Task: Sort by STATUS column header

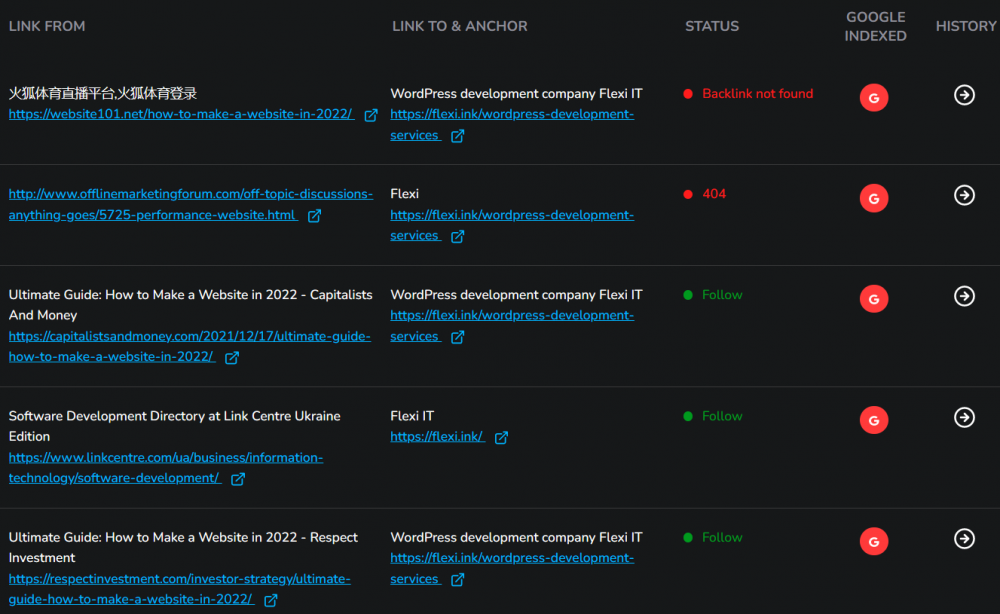Action: [712, 26]
